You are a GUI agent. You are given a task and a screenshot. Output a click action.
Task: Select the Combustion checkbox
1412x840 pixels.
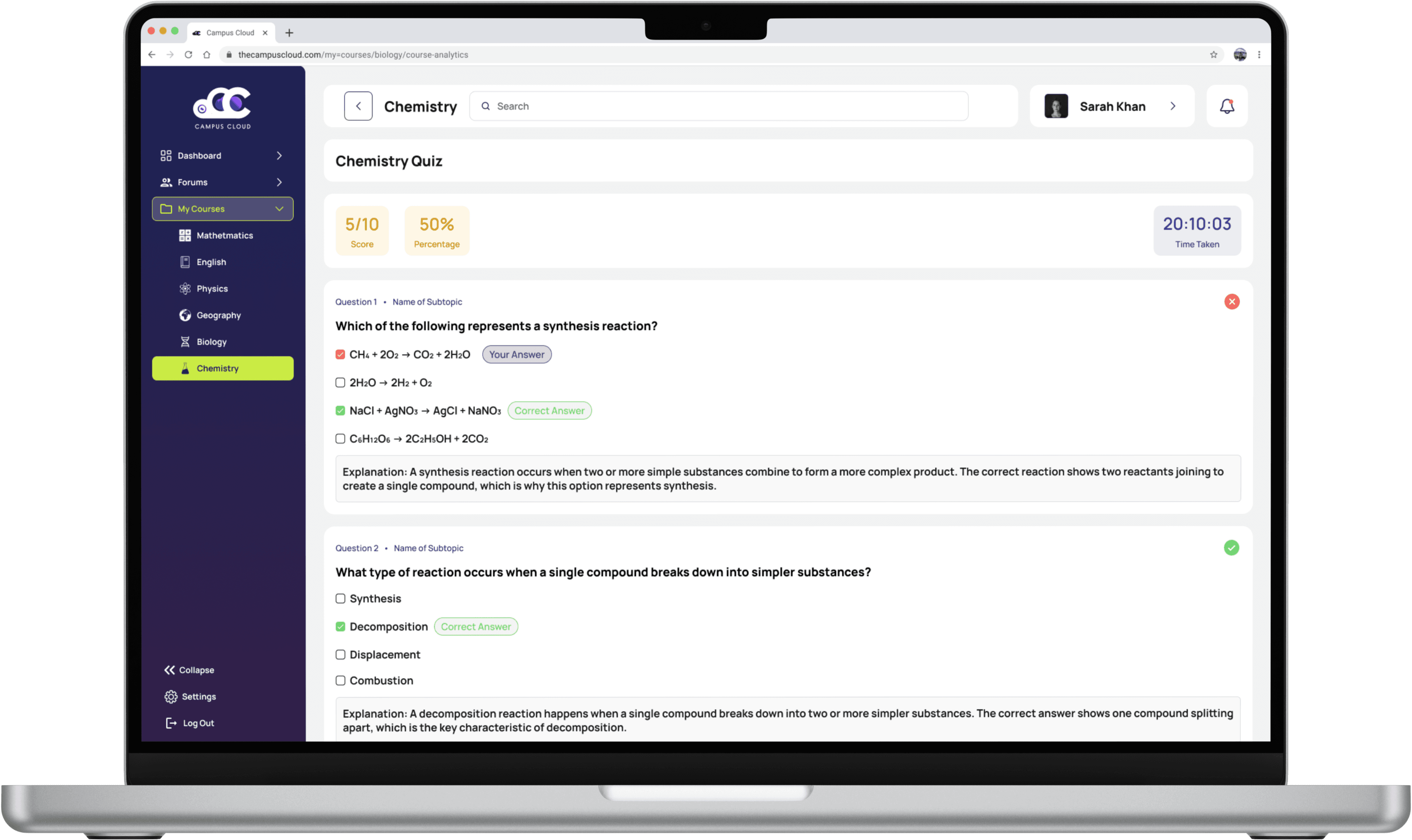[x=340, y=681]
